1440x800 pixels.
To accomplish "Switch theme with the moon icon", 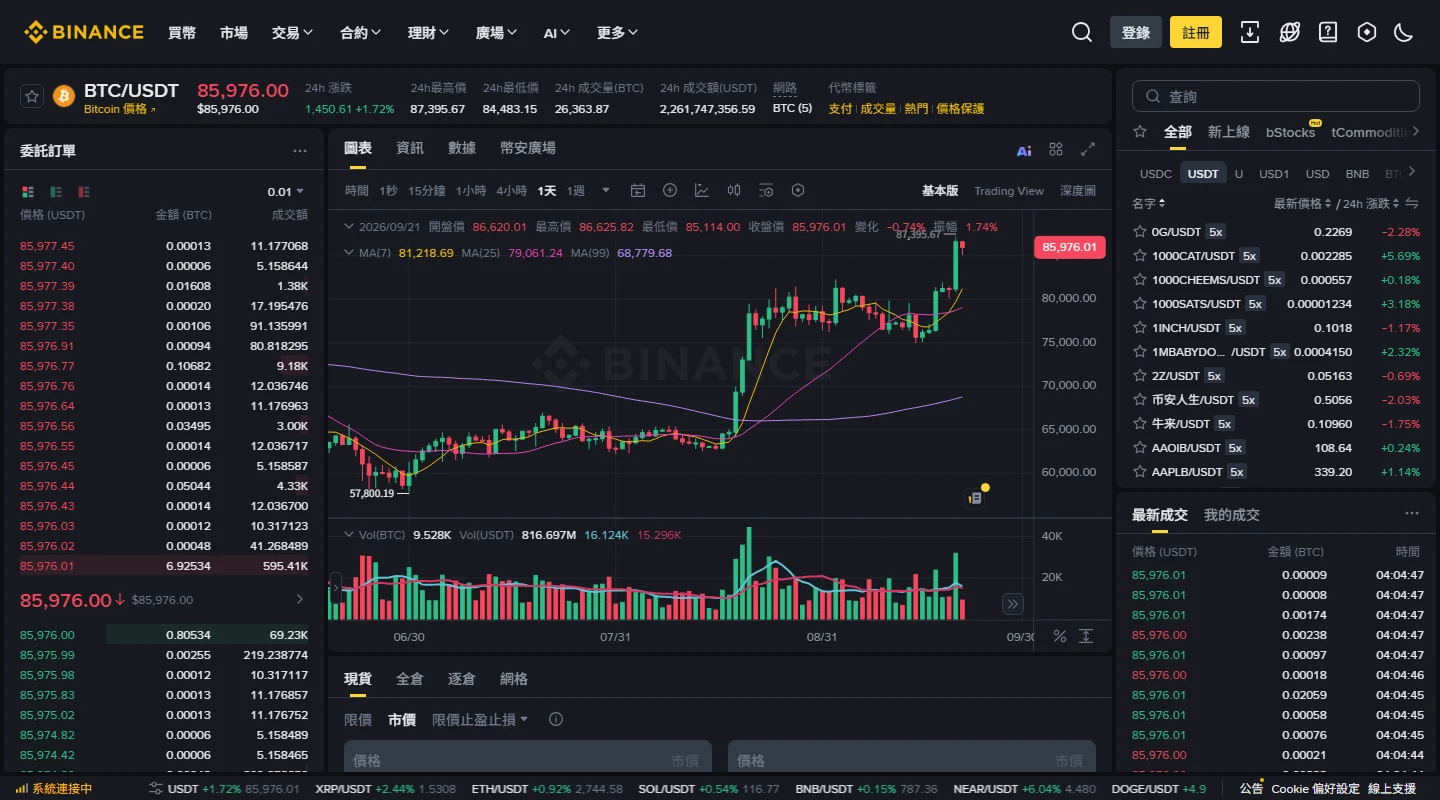I will [x=1404, y=32].
